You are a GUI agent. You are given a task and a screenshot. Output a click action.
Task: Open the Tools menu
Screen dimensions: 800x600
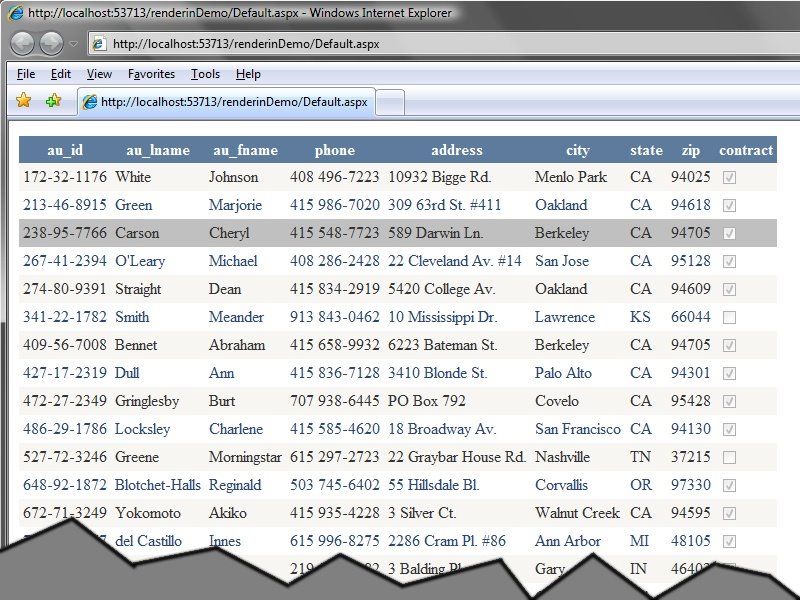(206, 74)
